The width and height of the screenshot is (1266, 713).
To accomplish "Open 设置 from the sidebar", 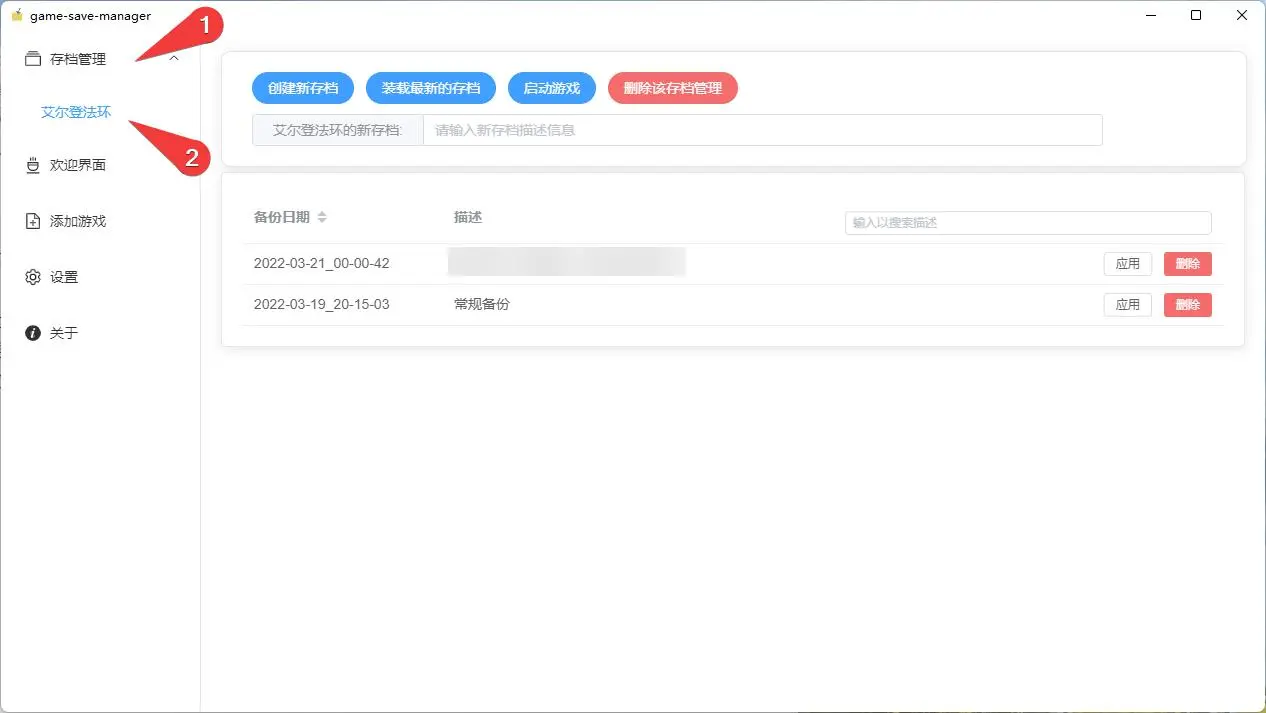I will click(64, 277).
